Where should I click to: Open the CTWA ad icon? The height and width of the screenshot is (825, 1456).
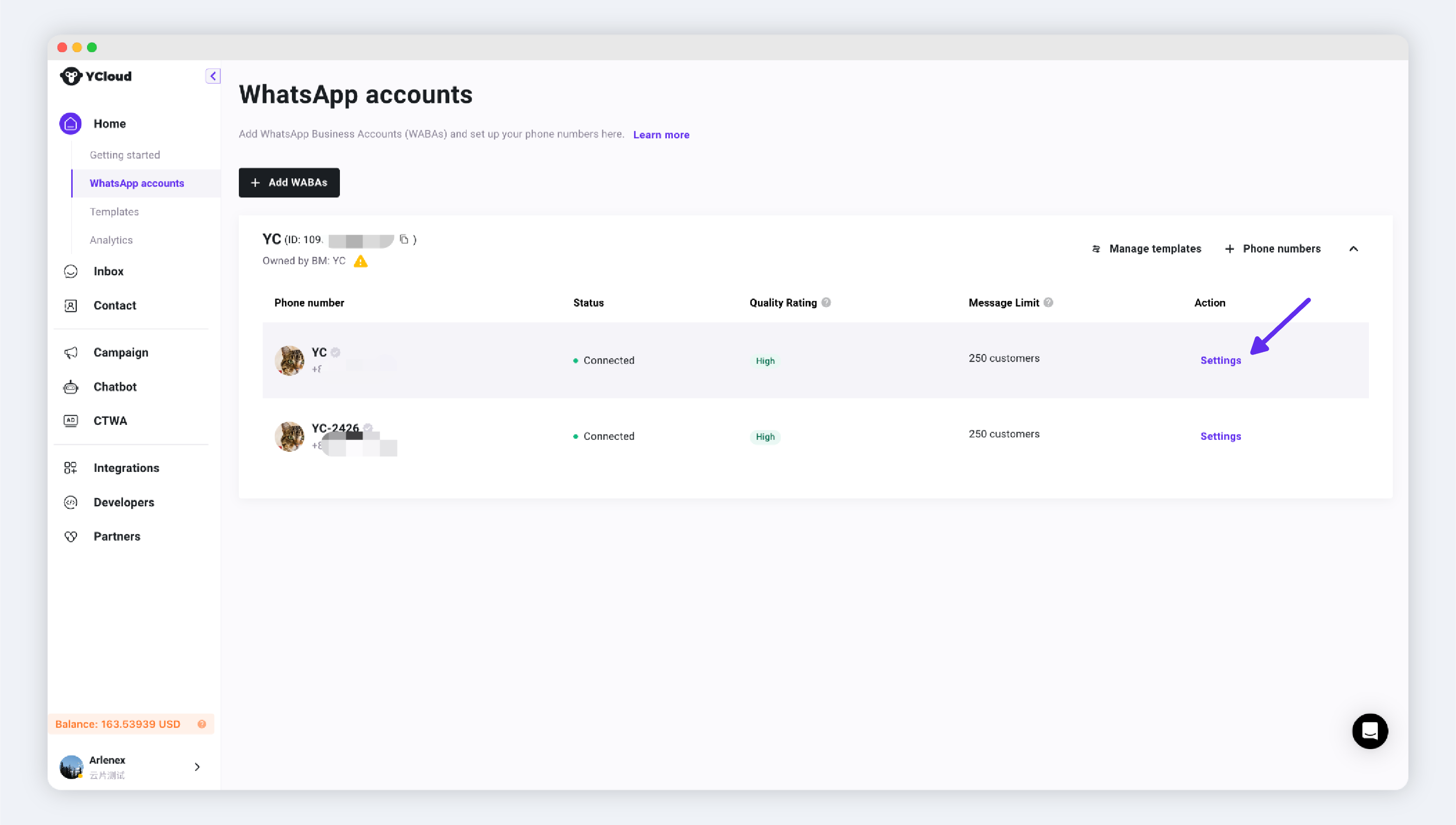(x=71, y=421)
